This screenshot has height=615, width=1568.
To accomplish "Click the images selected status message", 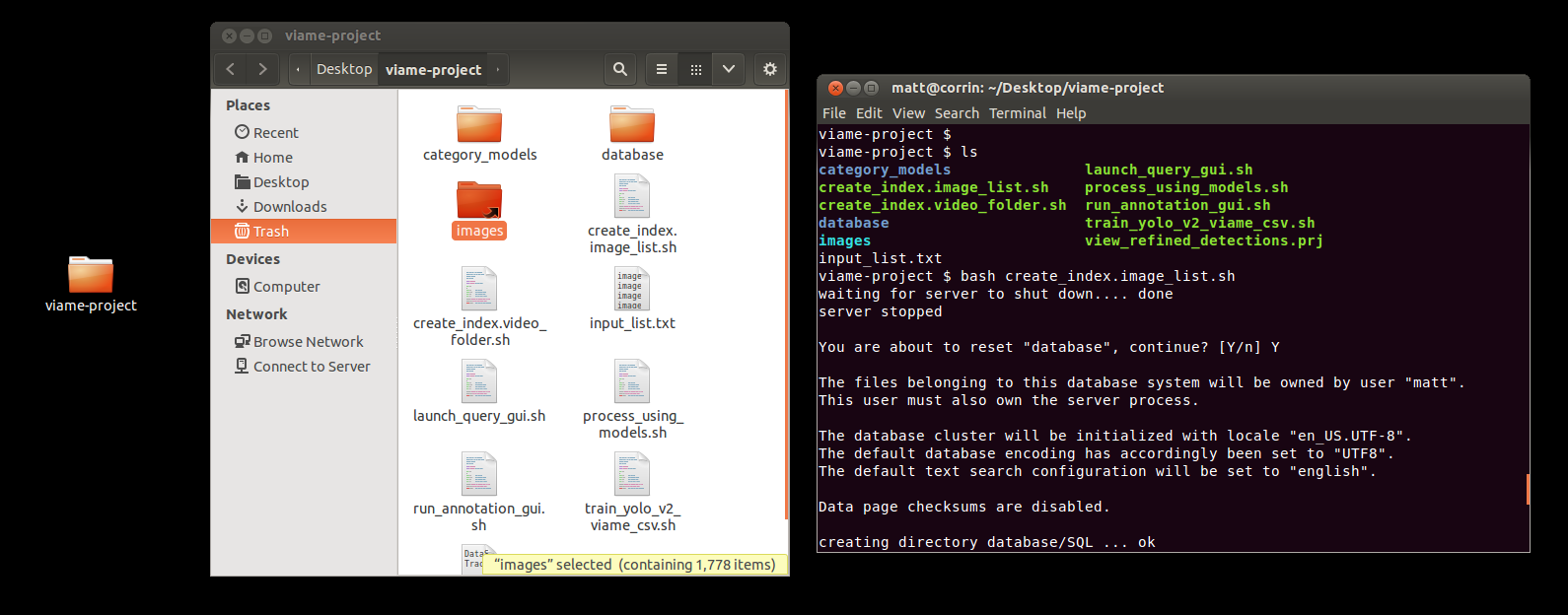I will [635, 565].
